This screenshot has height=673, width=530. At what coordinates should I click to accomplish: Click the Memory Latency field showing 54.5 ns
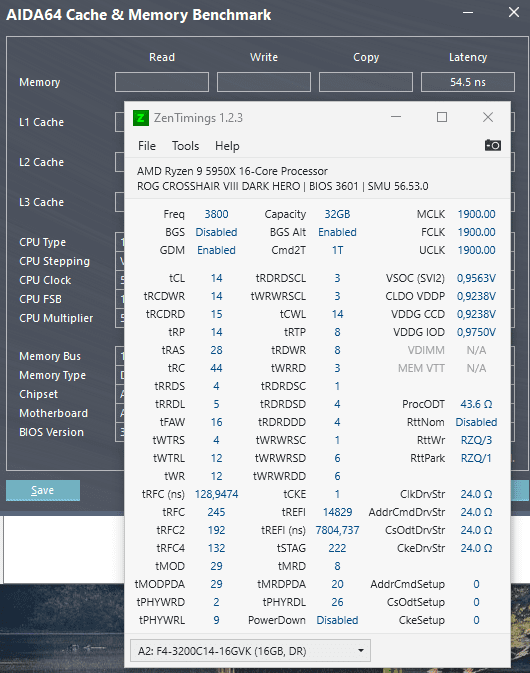(x=468, y=82)
